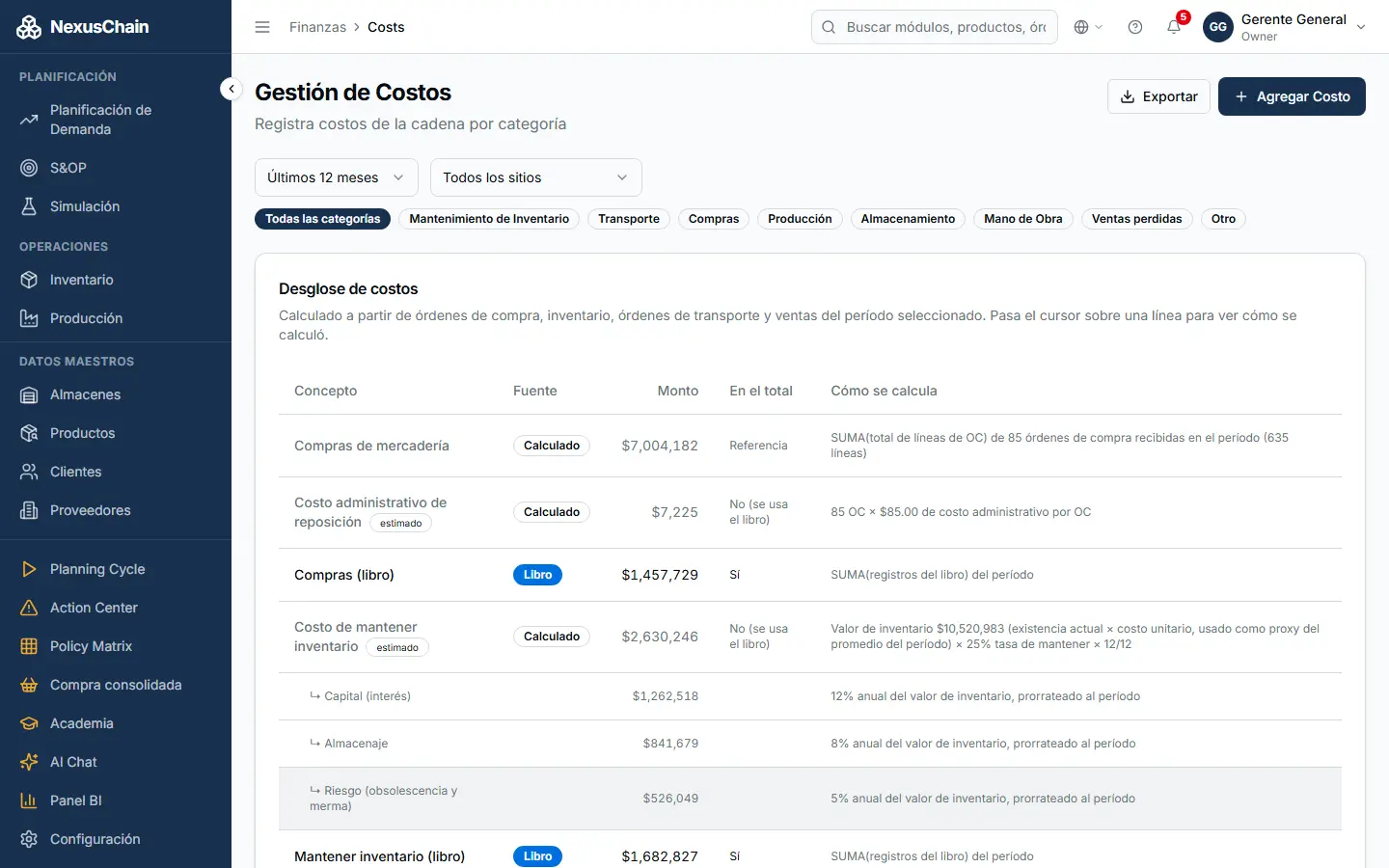Click the $1,457,729 amount
This screenshot has height=868, width=1389.
[660, 575]
